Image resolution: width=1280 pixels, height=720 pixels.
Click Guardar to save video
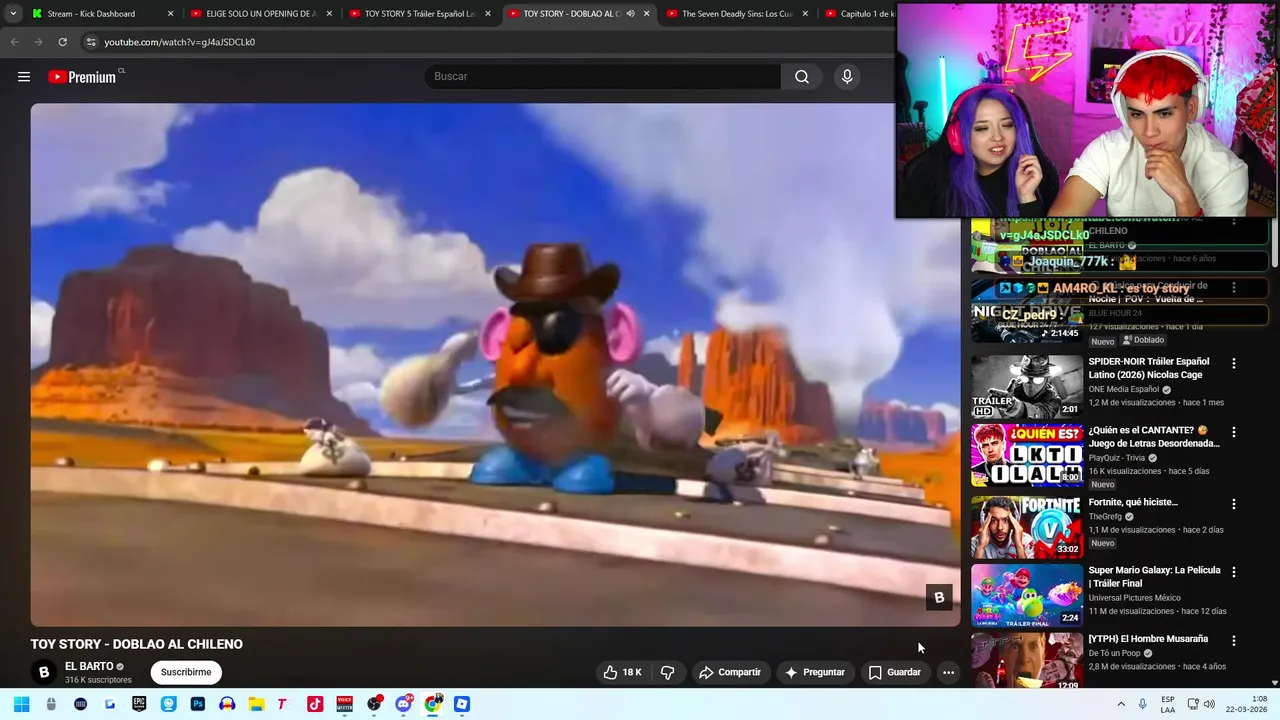895,672
